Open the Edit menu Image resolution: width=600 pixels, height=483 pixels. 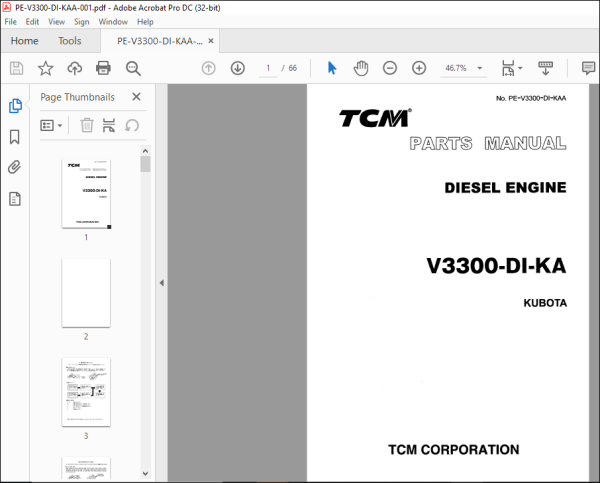pyautogui.click(x=32, y=22)
